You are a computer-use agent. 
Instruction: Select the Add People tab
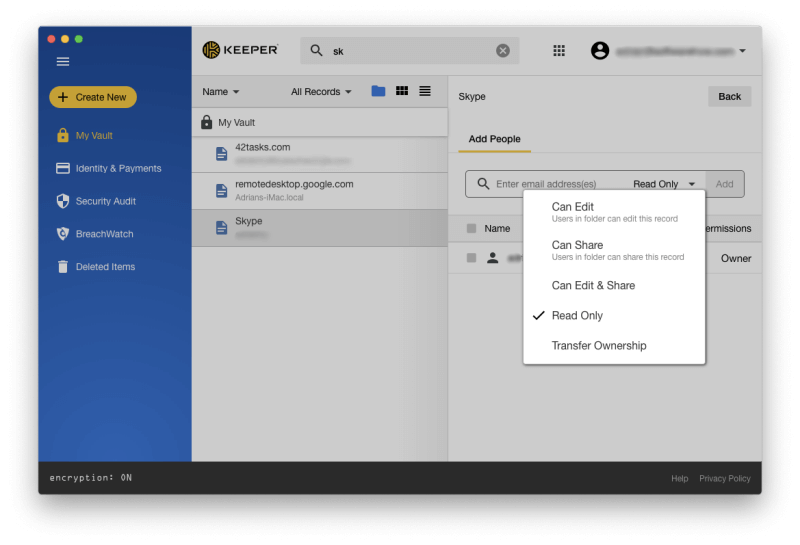(x=494, y=139)
